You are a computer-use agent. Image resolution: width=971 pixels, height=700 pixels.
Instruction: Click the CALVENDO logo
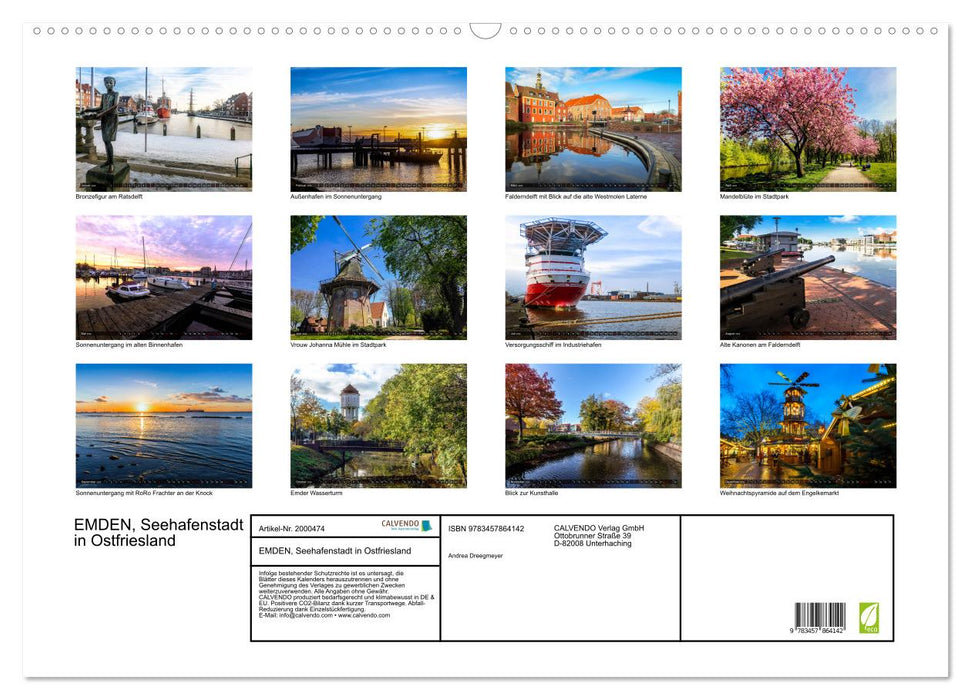pyautogui.click(x=399, y=523)
